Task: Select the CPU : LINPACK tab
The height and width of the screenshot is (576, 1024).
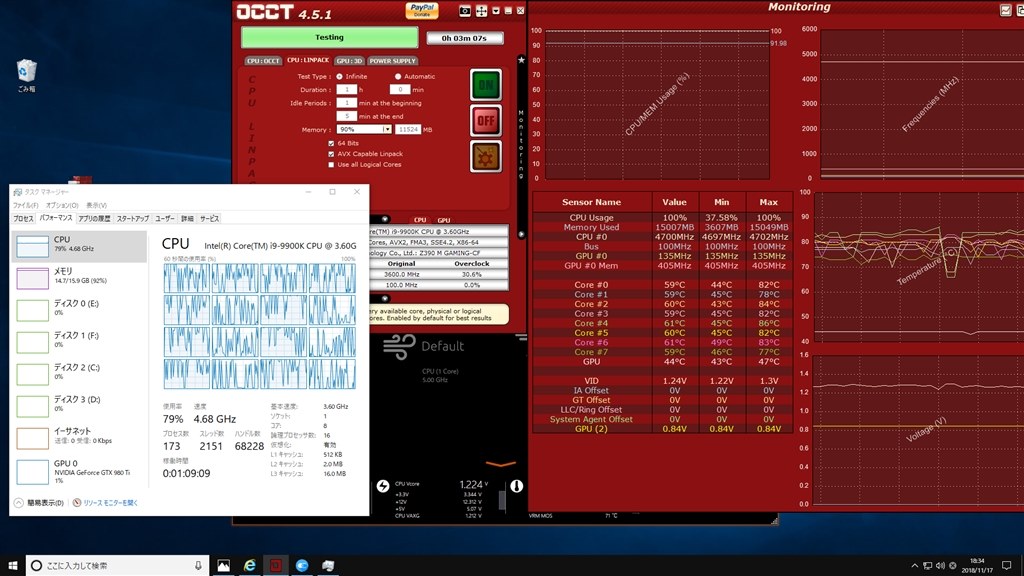Action: [x=308, y=60]
